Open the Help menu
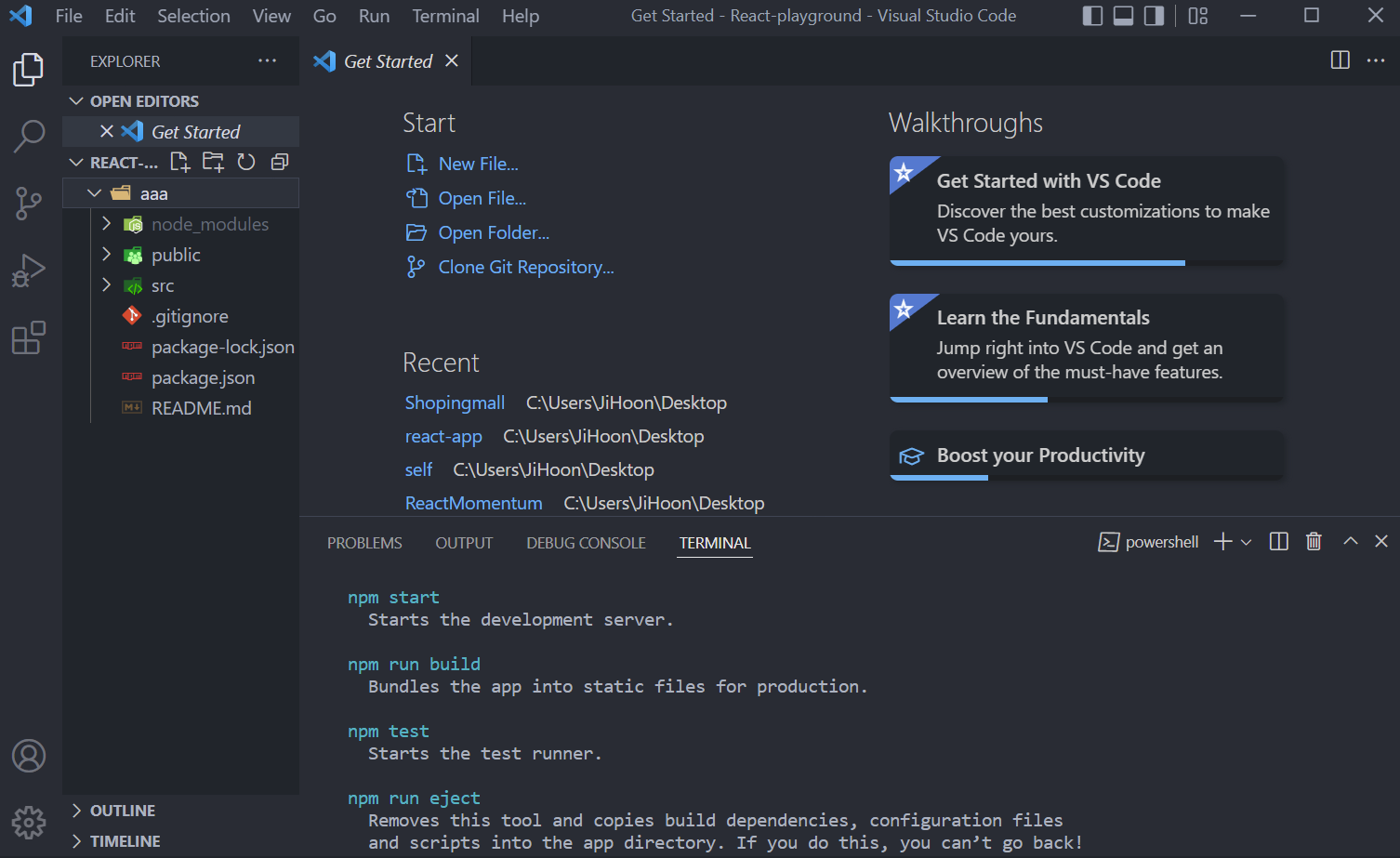The height and width of the screenshot is (858, 1400). pyautogui.click(x=521, y=16)
